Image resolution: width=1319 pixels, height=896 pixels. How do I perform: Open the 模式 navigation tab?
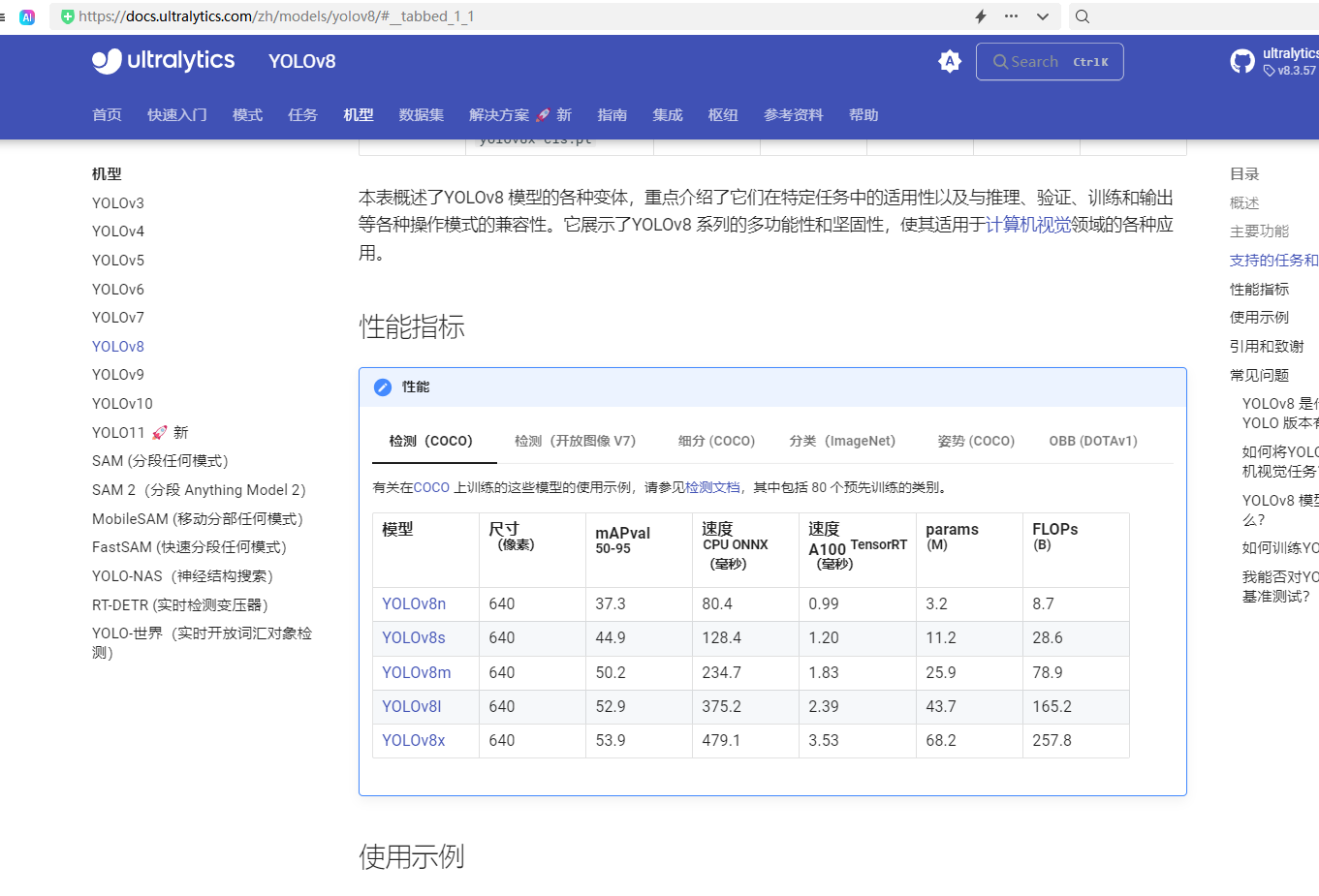(x=247, y=115)
